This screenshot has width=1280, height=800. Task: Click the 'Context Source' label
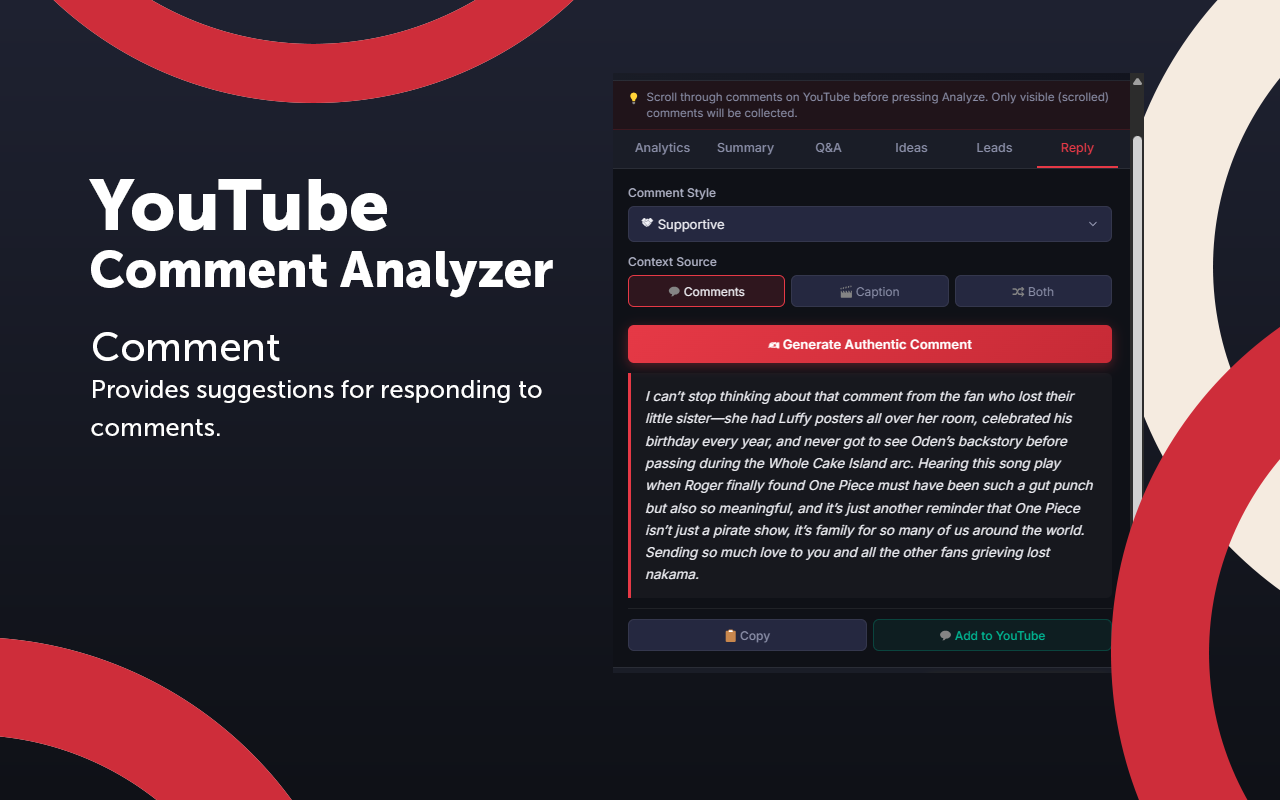[x=672, y=262]
